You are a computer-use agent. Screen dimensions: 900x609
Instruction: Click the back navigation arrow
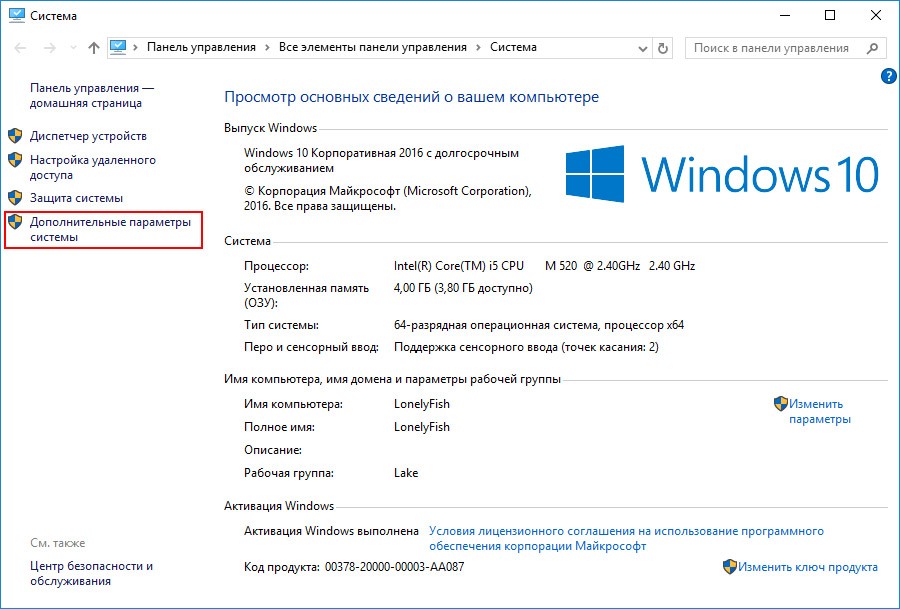21,48
